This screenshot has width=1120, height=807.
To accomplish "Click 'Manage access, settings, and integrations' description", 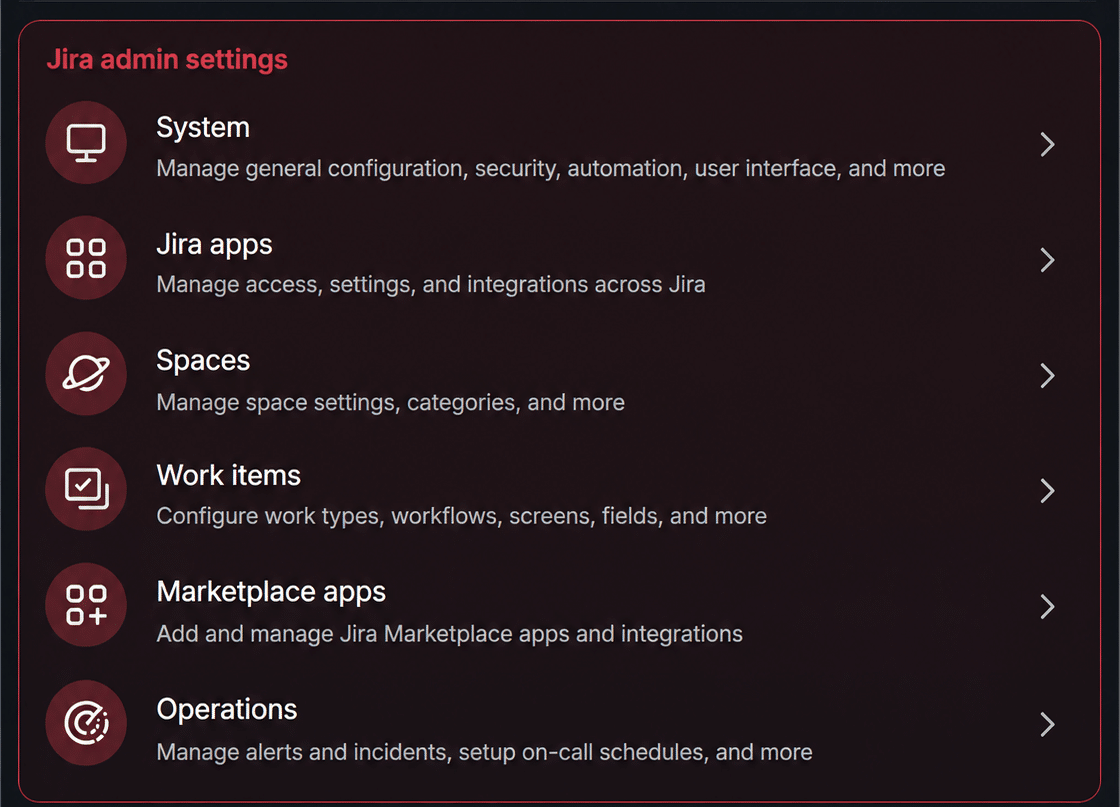I will click(431, 284).
